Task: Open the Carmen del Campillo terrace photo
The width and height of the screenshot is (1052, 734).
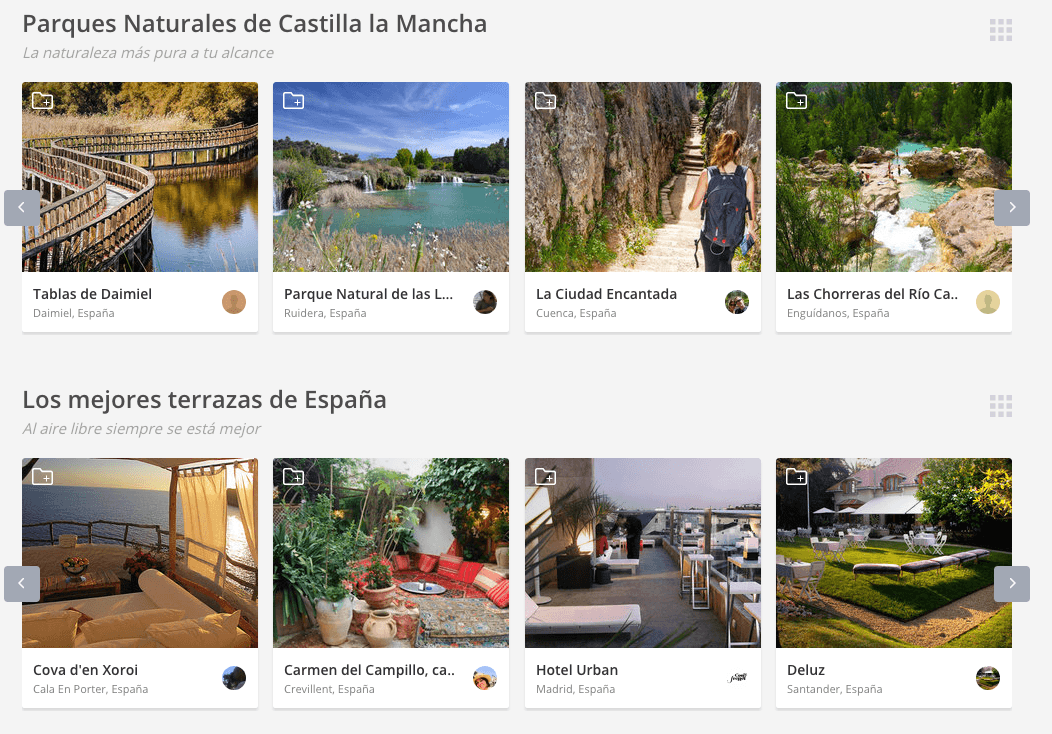Action: (391, 553)
